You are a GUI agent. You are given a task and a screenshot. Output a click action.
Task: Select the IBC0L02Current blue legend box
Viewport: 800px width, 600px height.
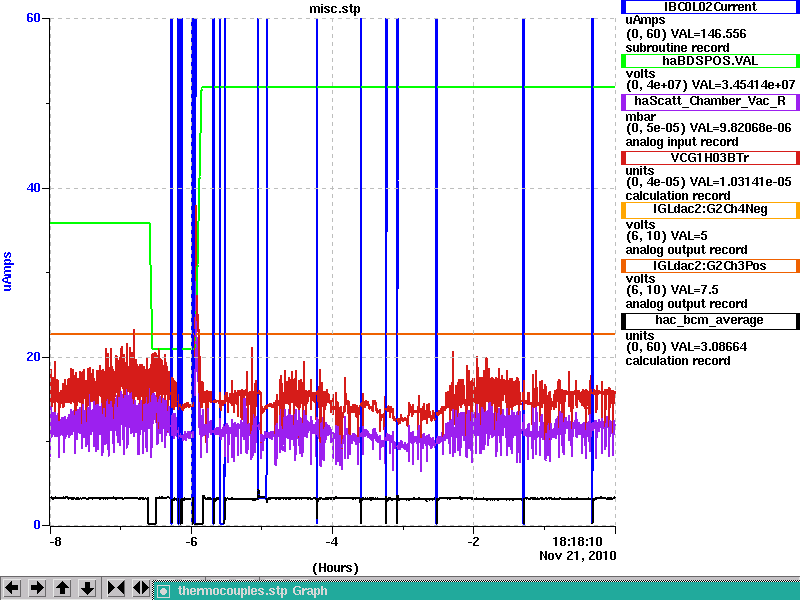click(x=710, y=7)
